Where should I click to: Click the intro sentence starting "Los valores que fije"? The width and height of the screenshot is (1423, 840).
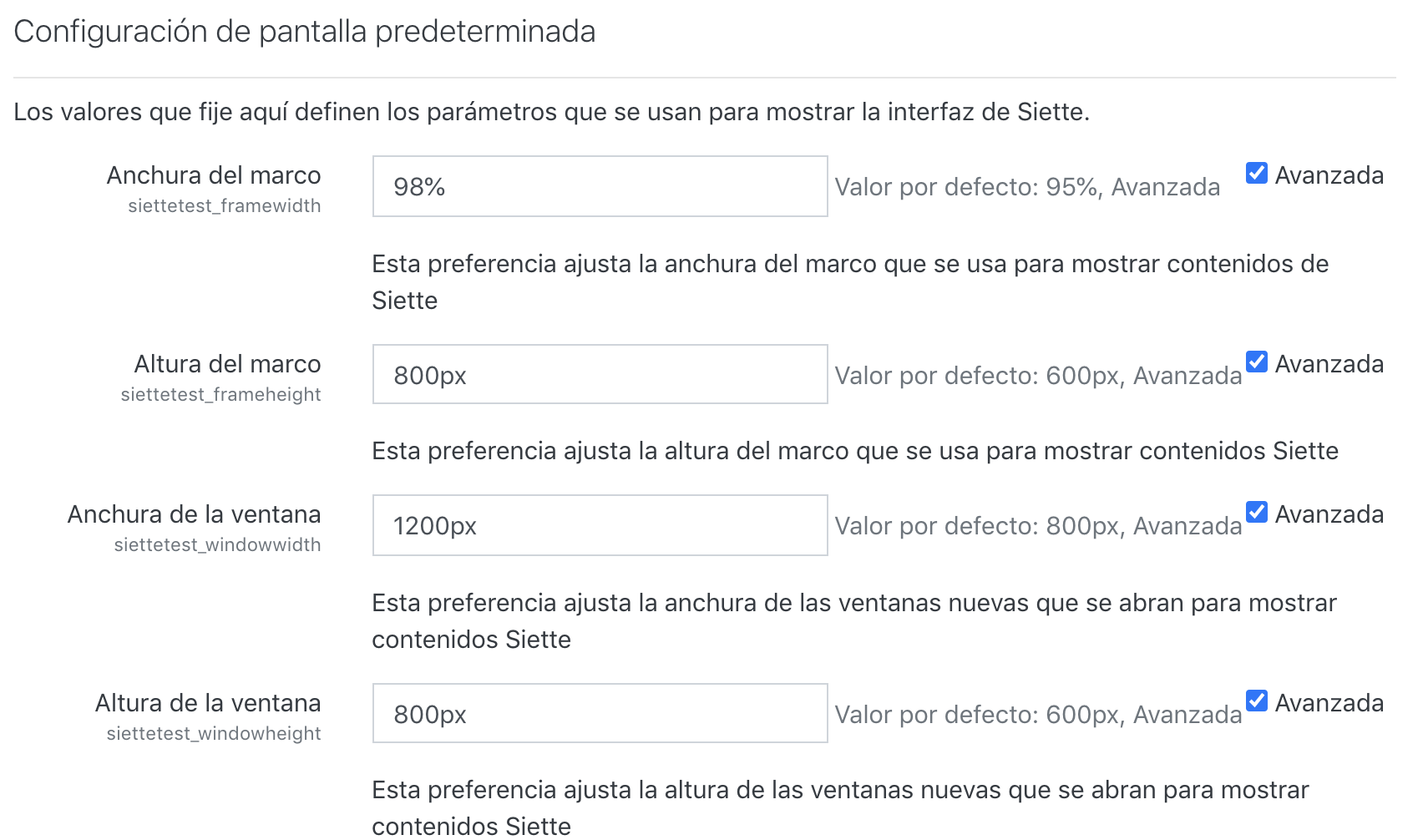pyautogui.click(x=551, y=112)
